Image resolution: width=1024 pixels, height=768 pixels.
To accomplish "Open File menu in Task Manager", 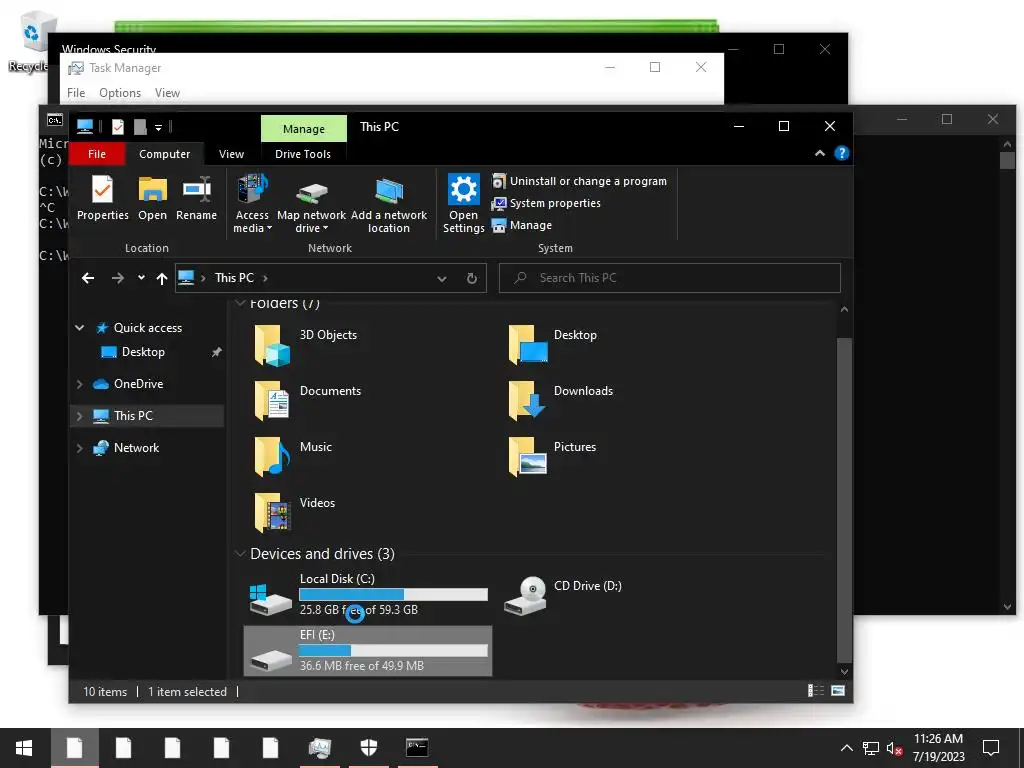I will coord(76,93).
